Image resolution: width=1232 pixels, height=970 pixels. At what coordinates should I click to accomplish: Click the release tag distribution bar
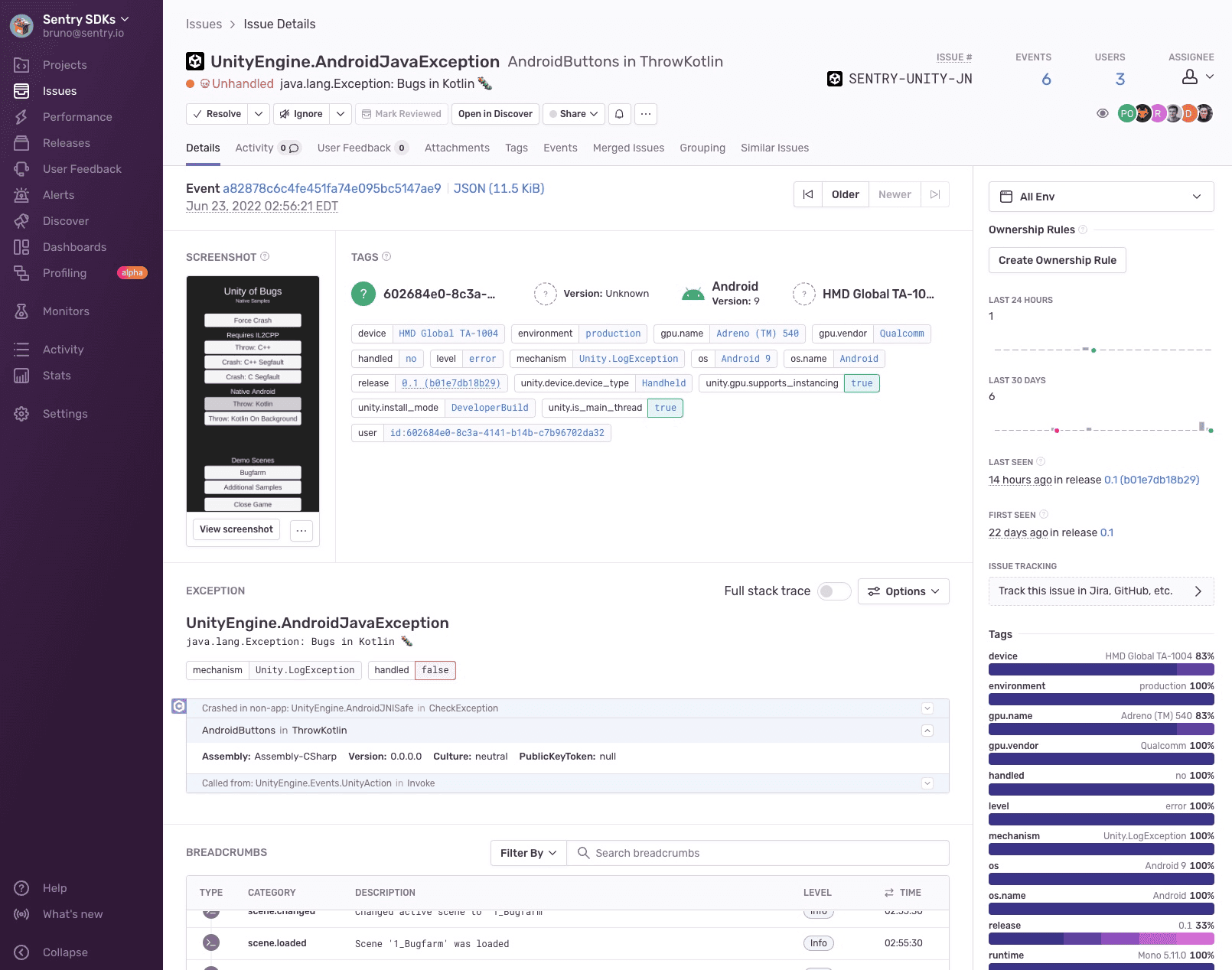(1102, 939)
